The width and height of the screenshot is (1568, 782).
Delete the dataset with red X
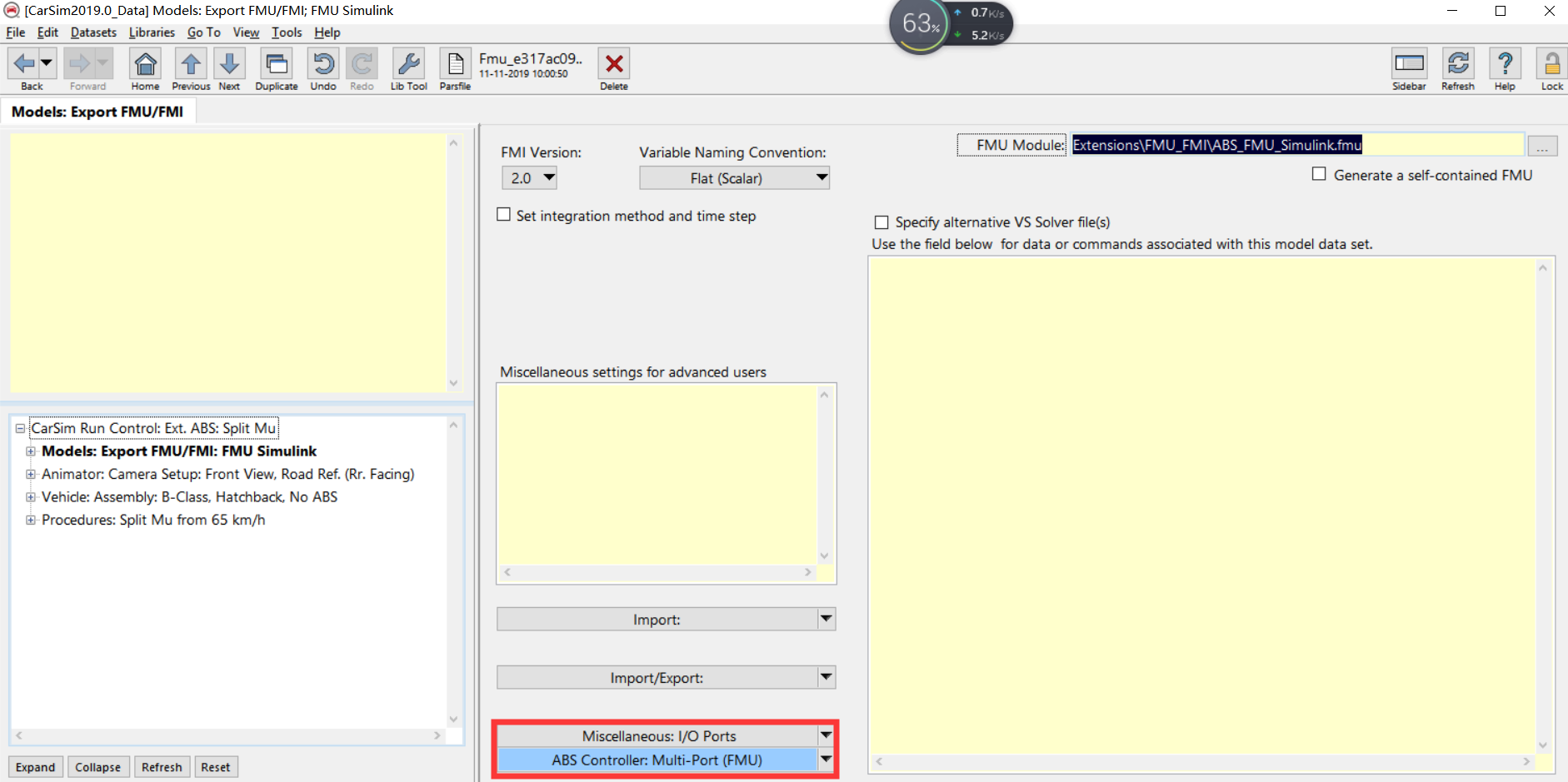point(614,63)
